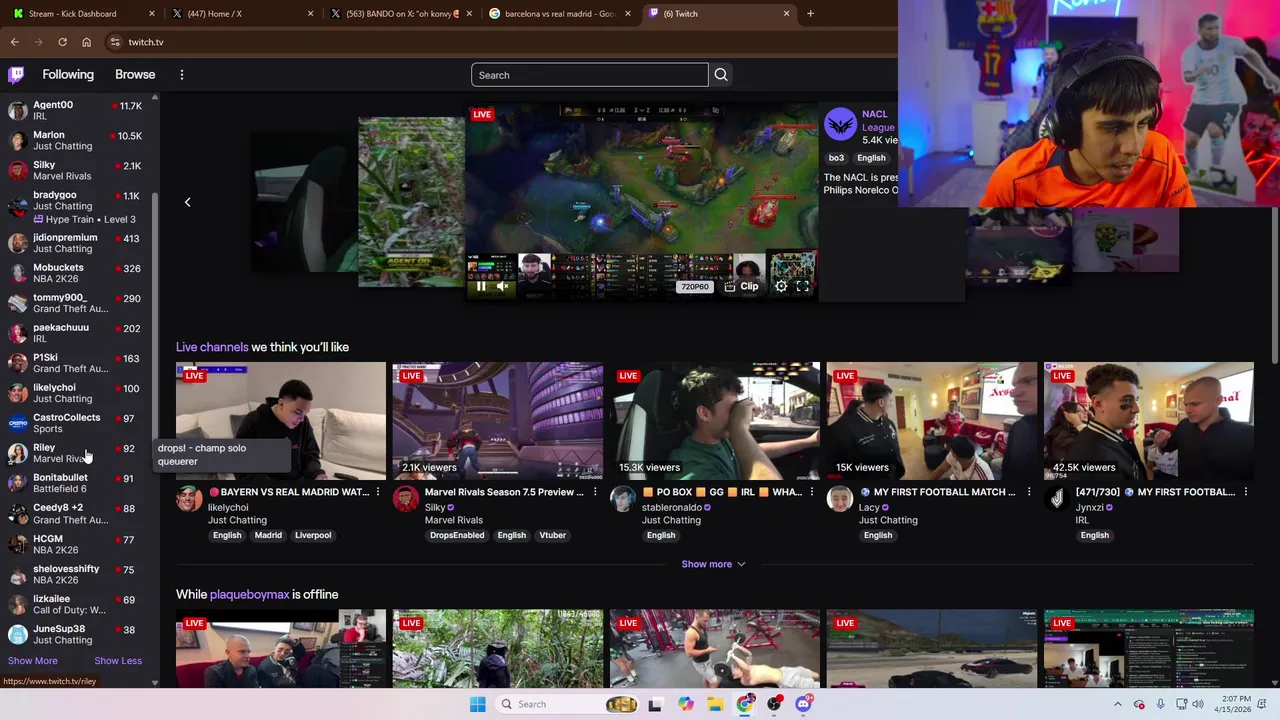Open options for the stableronaldo stream card
The image size is (1280, 720).
(x=811, y=492)
